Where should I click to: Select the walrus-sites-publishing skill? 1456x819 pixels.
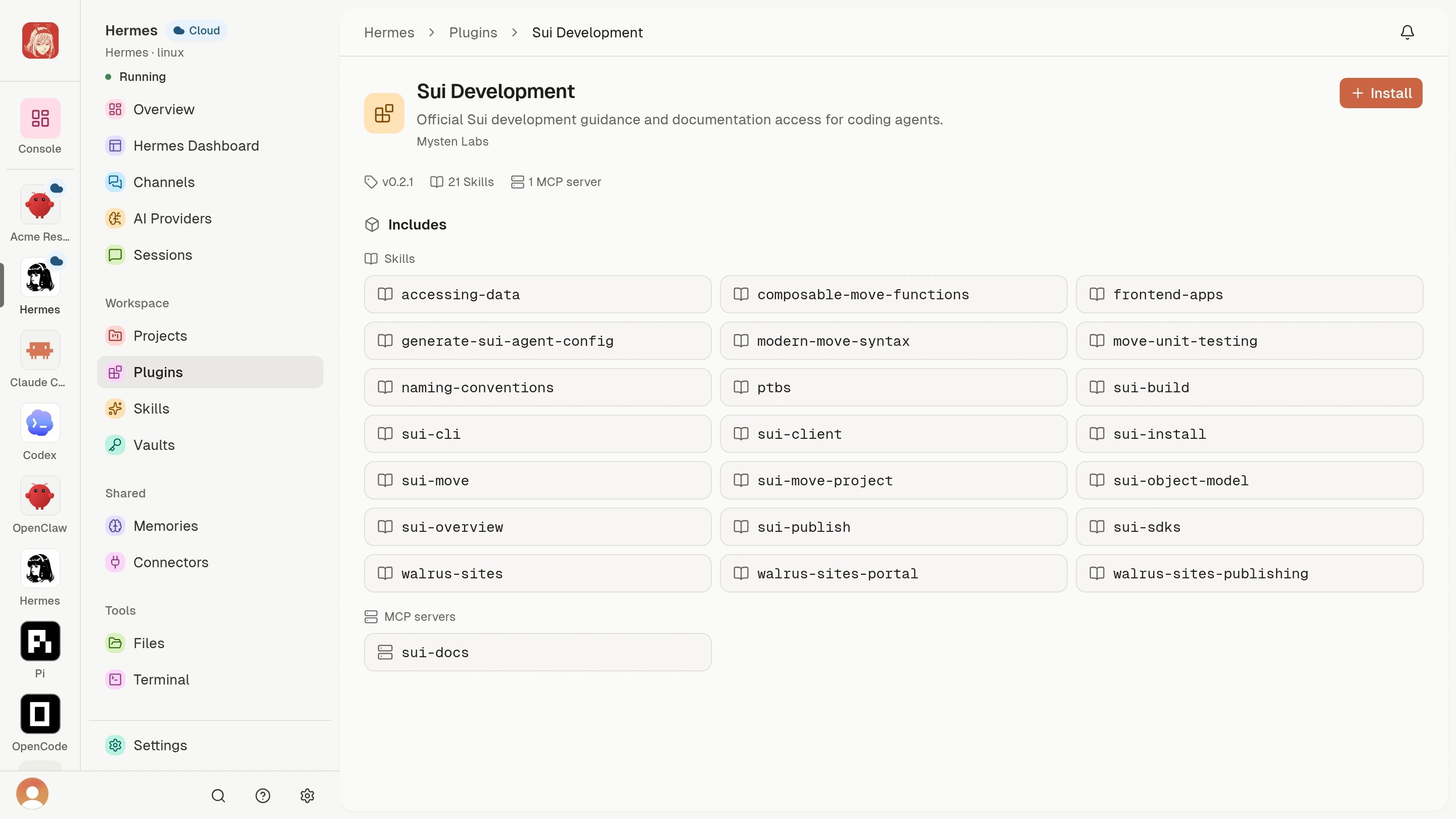(x=1249, y=573)
